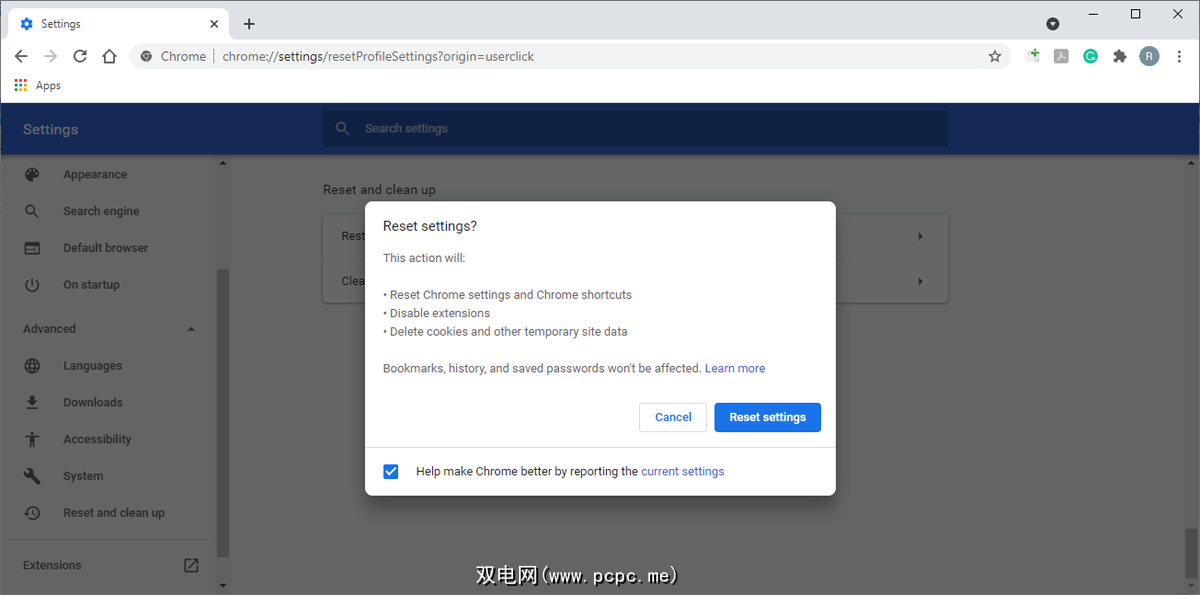The width and height of the screenshot is (1200, 600).
Task: Reload the current page
Action: click(x=80, y=56)
